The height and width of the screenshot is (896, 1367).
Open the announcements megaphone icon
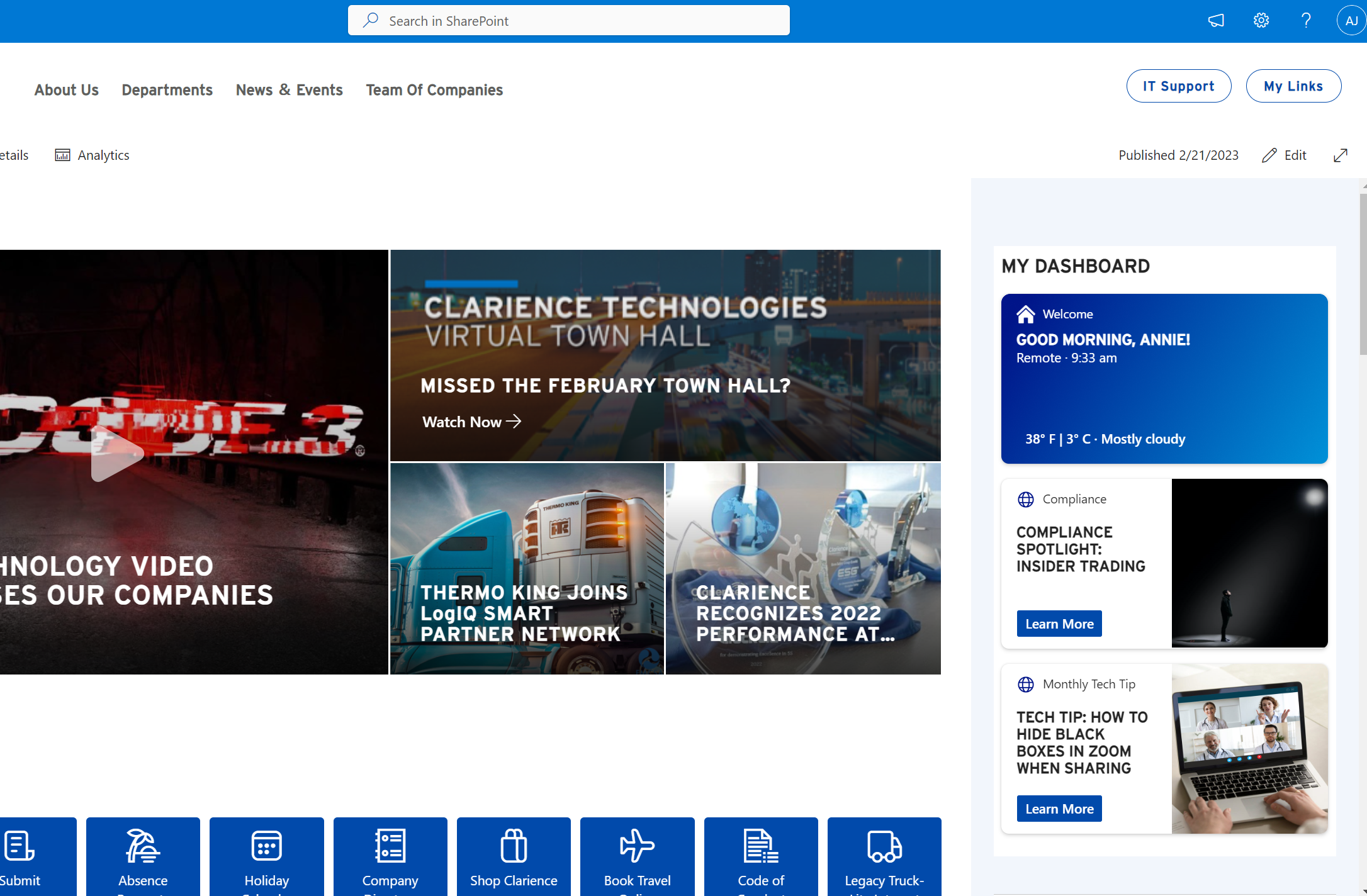[1215, 20]
